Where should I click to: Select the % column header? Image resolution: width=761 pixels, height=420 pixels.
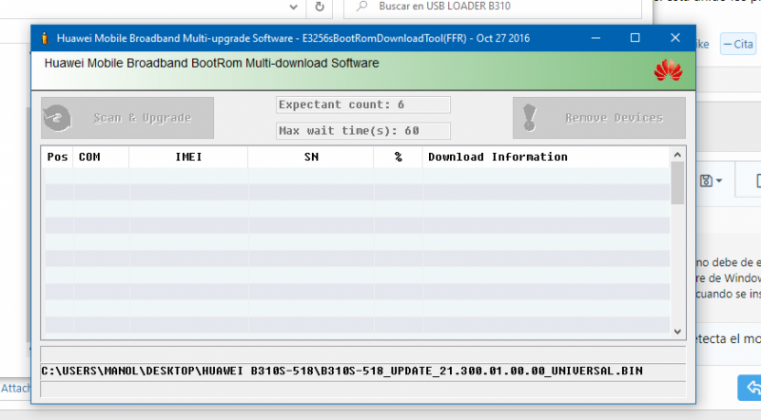pyautogui.click(x=398, y=157)
